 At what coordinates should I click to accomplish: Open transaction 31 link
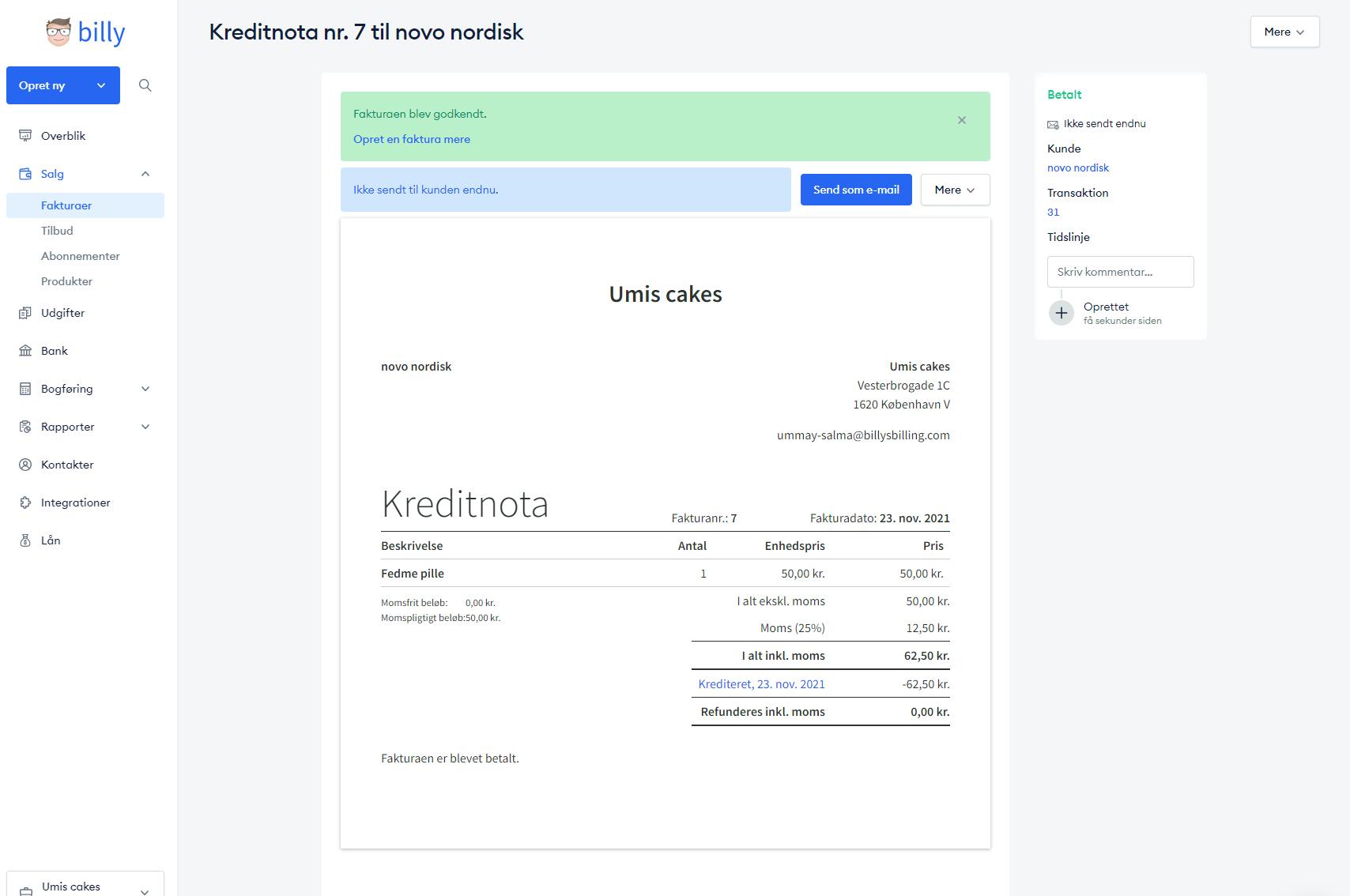(x=1053, y=212)
